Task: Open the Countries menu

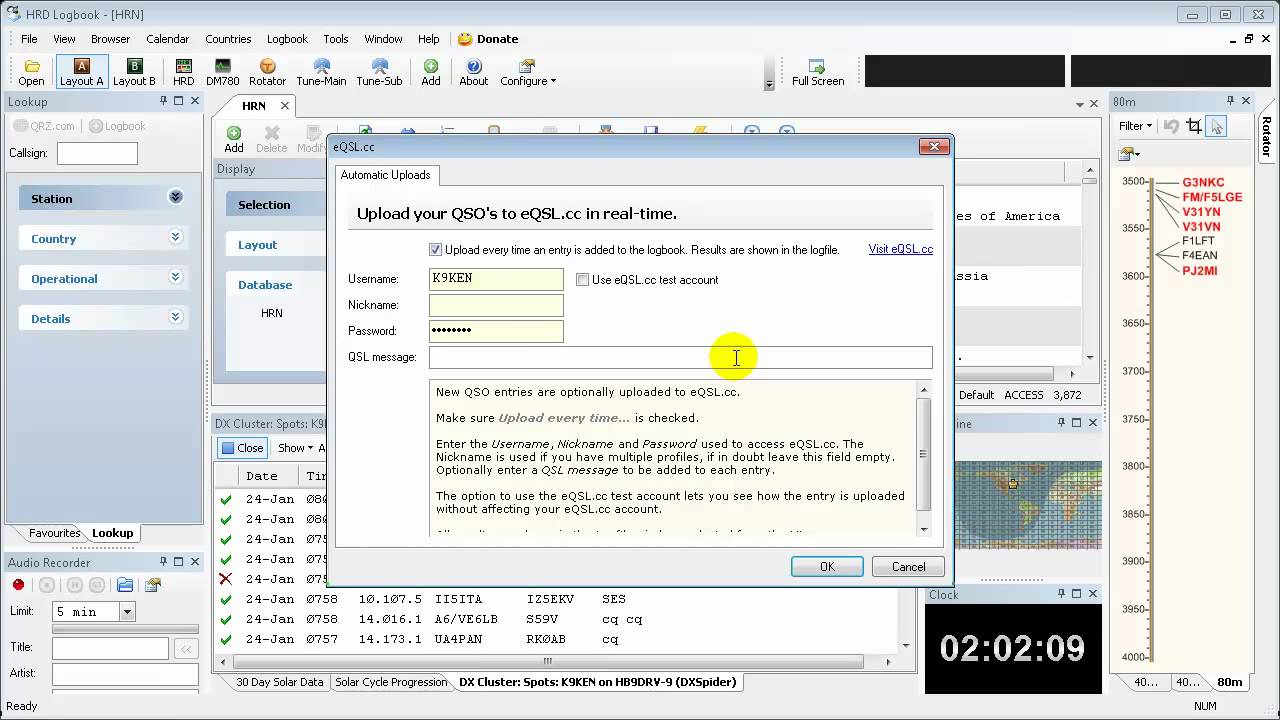Action: tap(228, 39)
